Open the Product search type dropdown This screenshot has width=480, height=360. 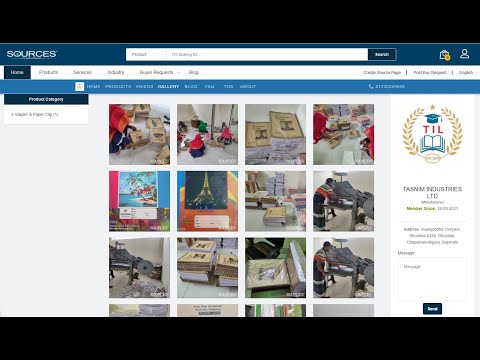146,54
